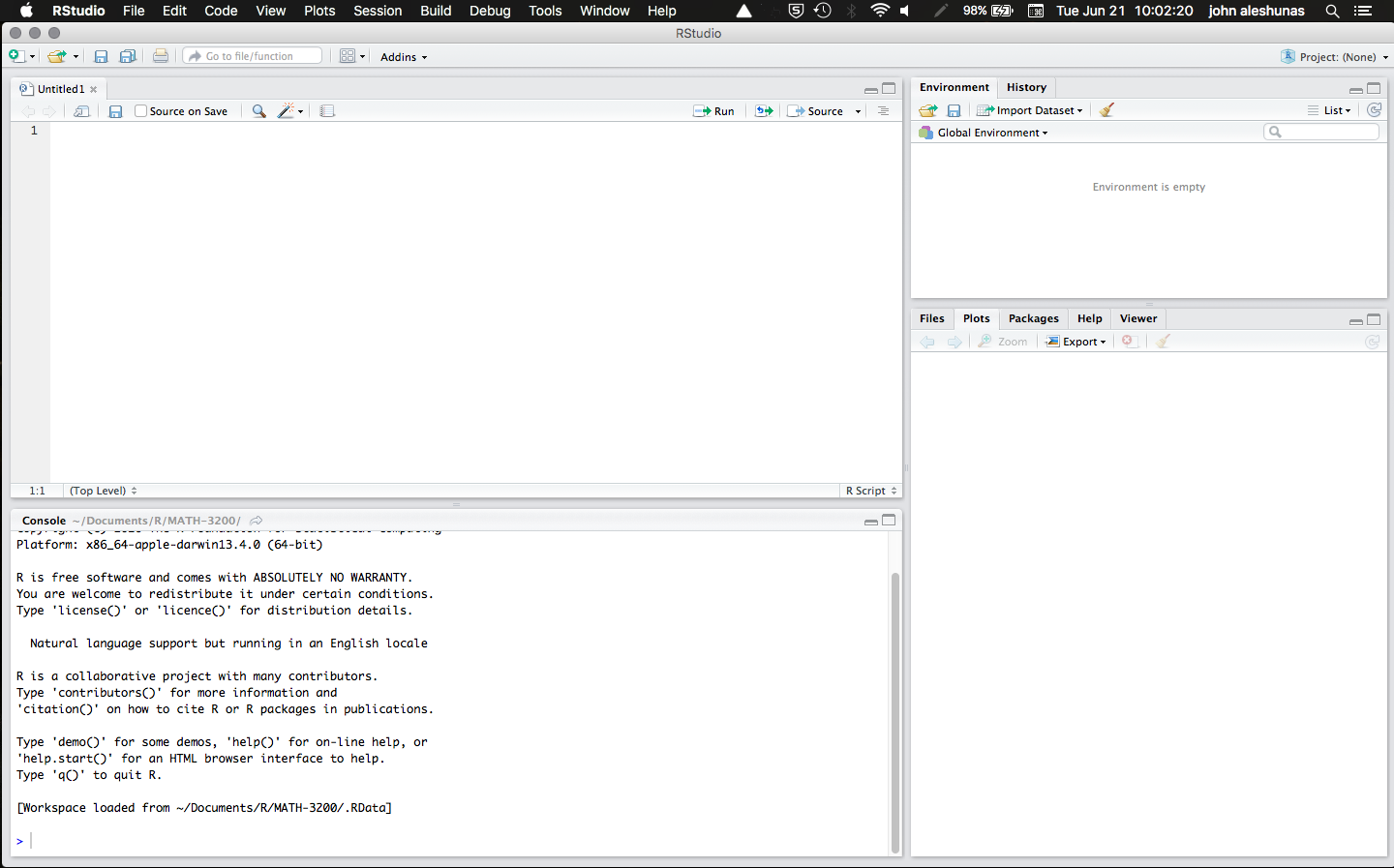Select the broom icon to clear environment
The height and width of the screenshot is (868, 1394).
[x=1106, y=109]
